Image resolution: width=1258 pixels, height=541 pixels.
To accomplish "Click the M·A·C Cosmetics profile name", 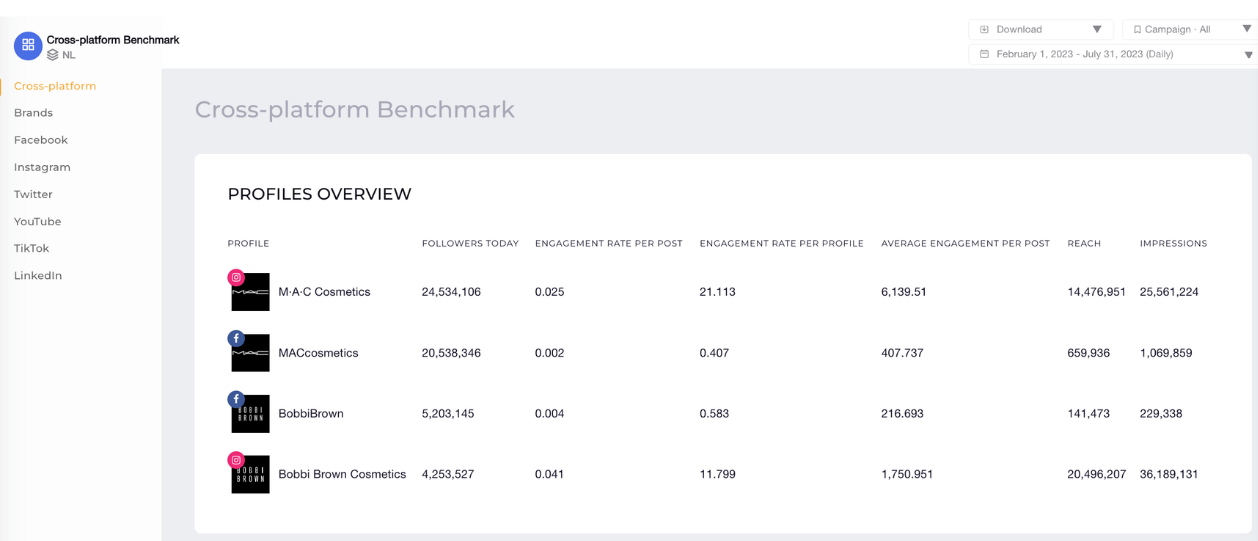I will click(x=324, y=292).
